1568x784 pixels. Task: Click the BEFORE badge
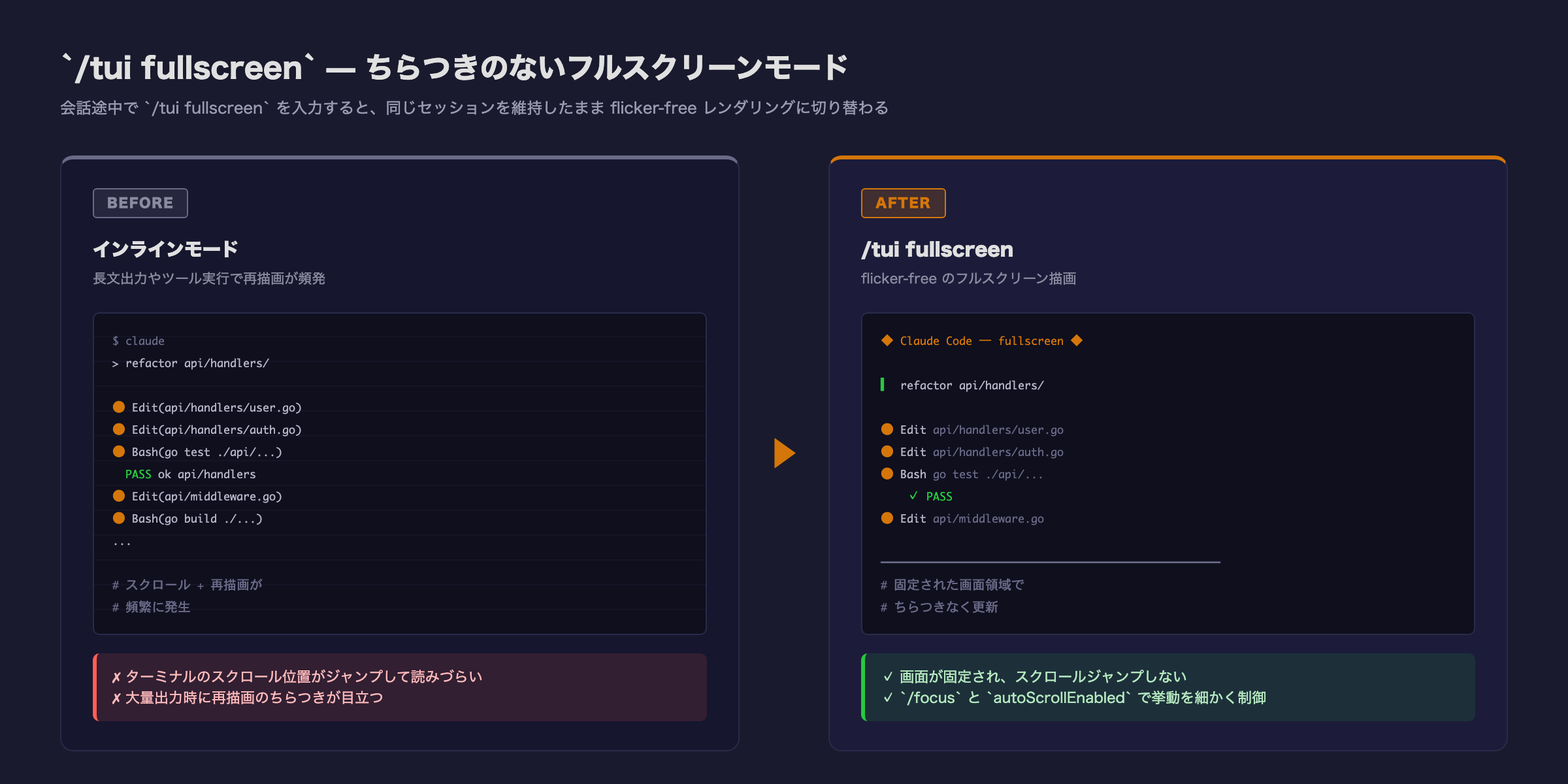tap(140, 203)
